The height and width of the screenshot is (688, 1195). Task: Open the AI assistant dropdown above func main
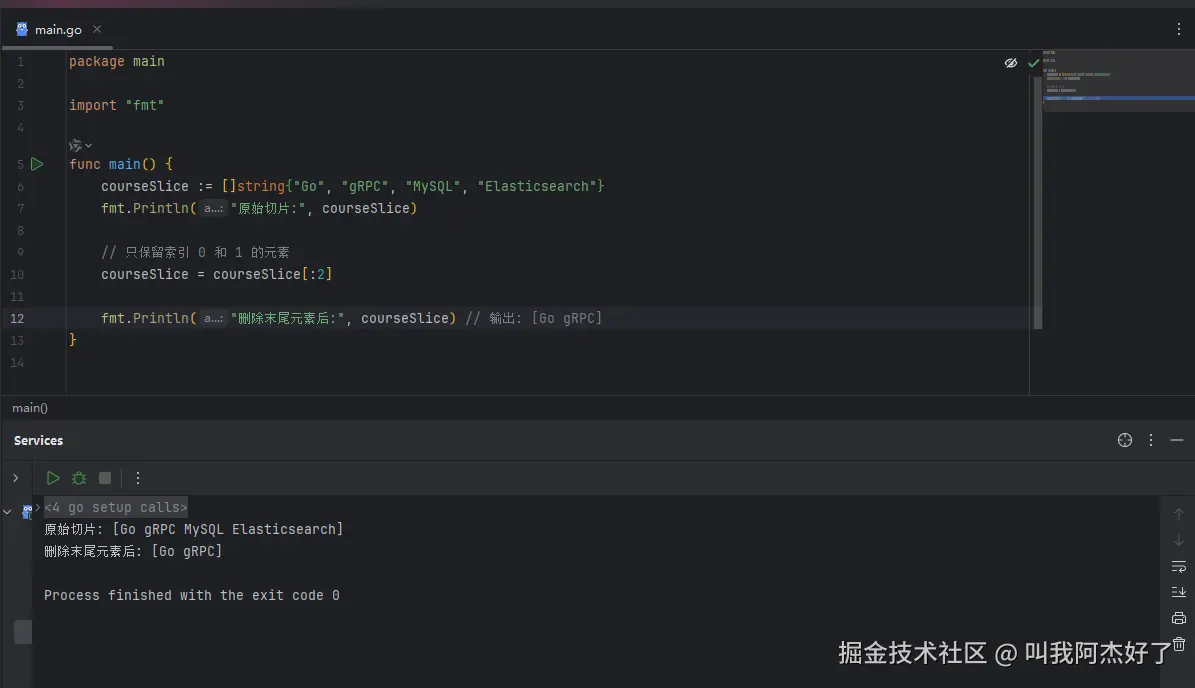pyautogui.click(x=80, y=145)
